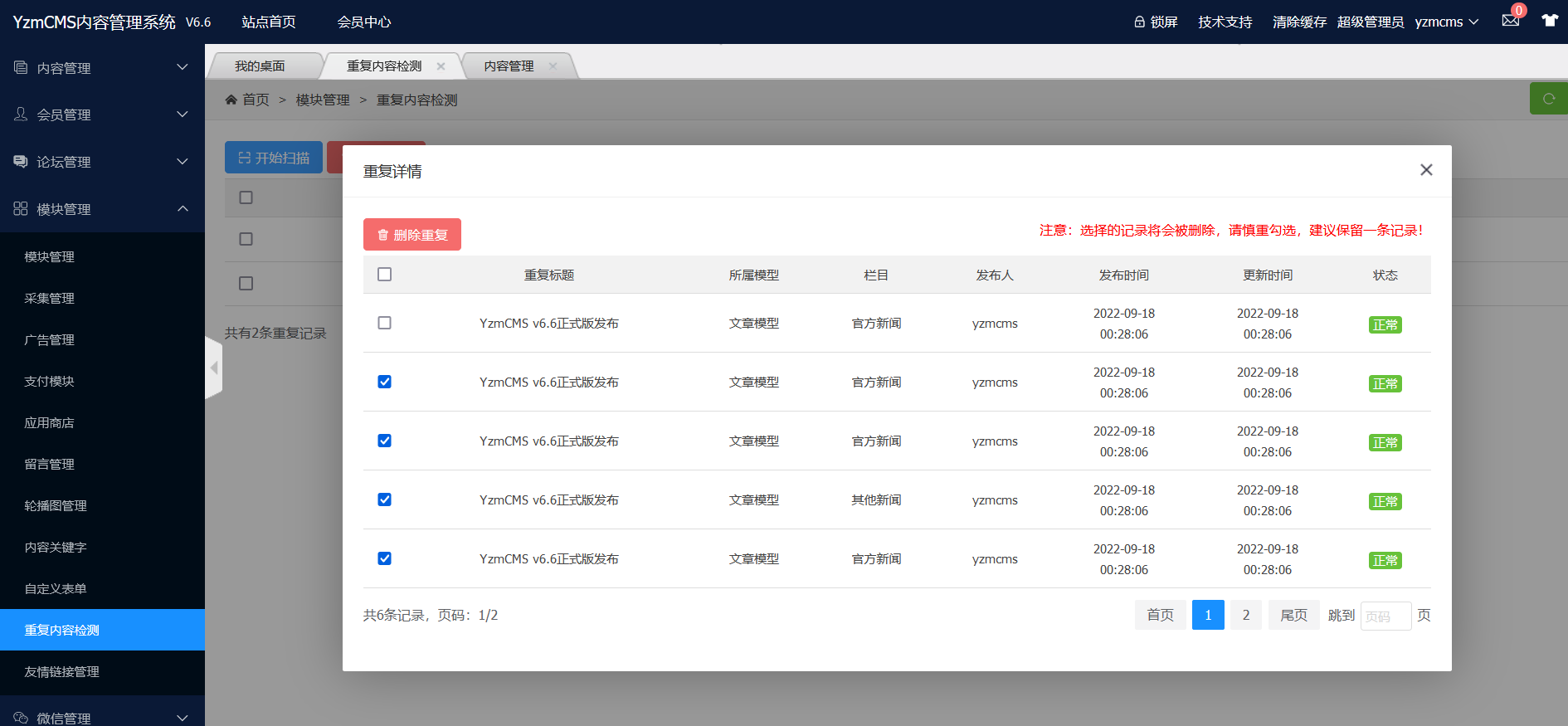Open the yzmcms user dropdown

[x=1446, y=22]
